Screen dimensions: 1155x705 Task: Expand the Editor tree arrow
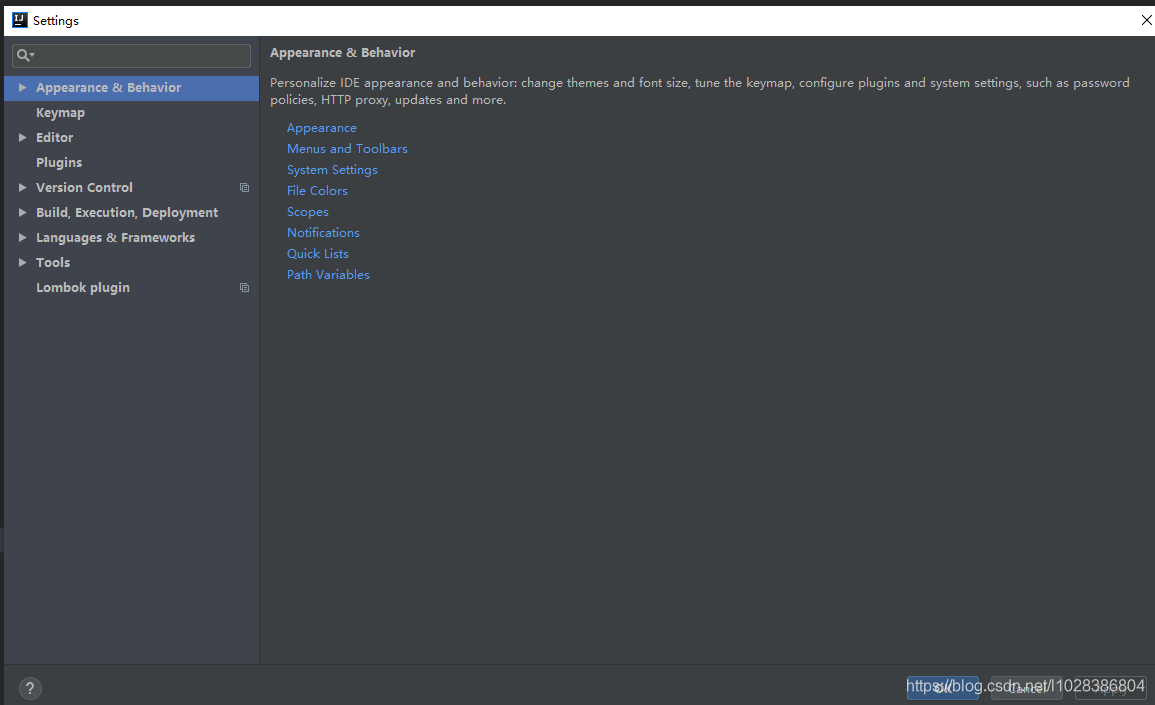point(22,138)
